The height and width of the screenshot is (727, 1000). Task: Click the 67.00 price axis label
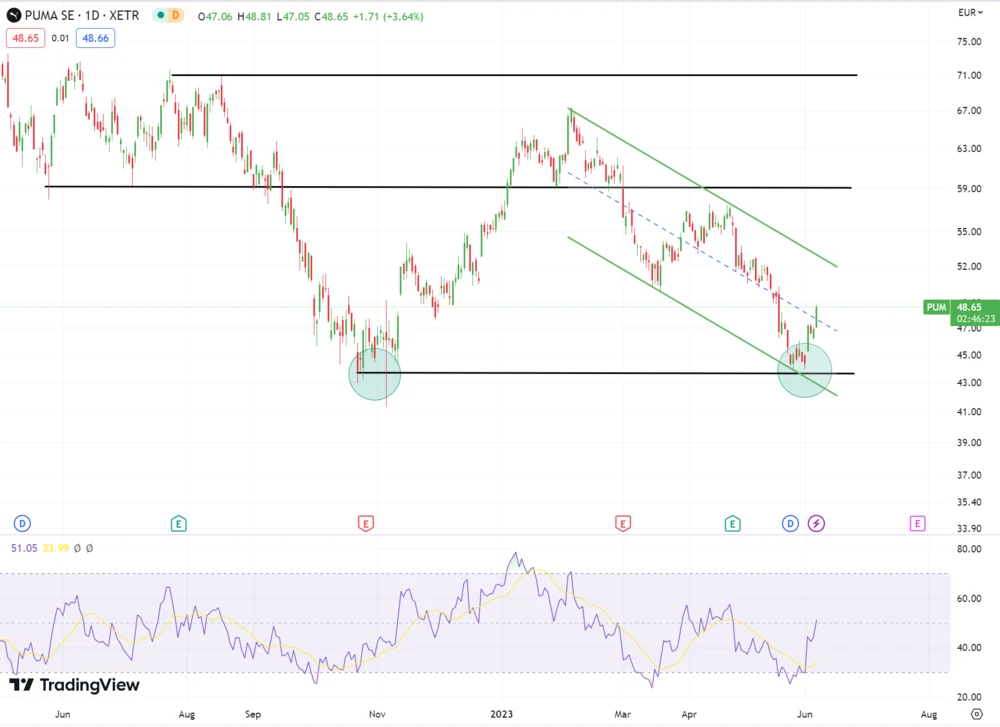pyautogui.click(x=969, y=110)
